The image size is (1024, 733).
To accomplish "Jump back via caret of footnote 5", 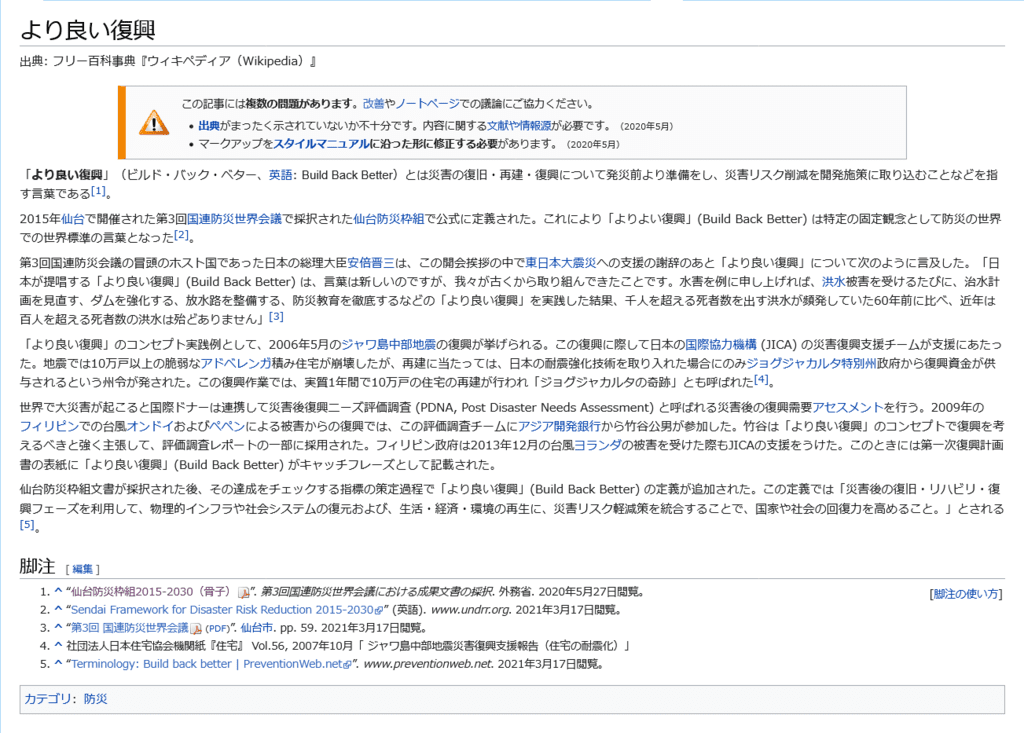I will [x=58, y=664].
